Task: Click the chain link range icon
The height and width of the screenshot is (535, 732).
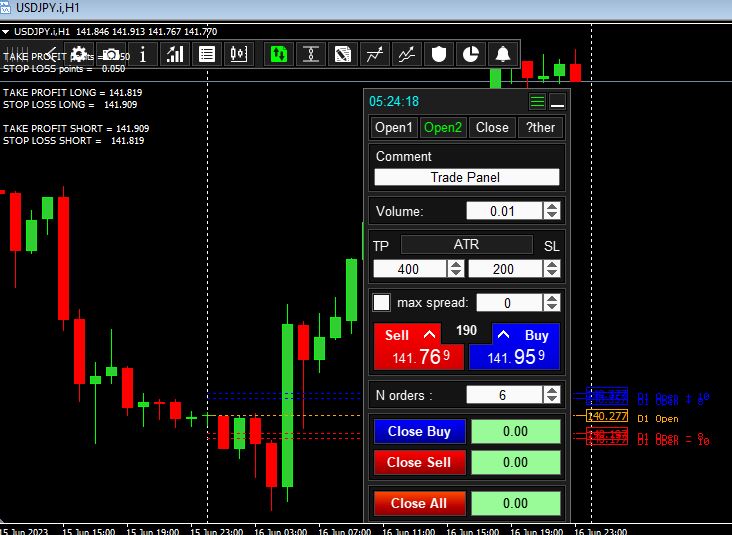Action: click(x=310, y=55)
